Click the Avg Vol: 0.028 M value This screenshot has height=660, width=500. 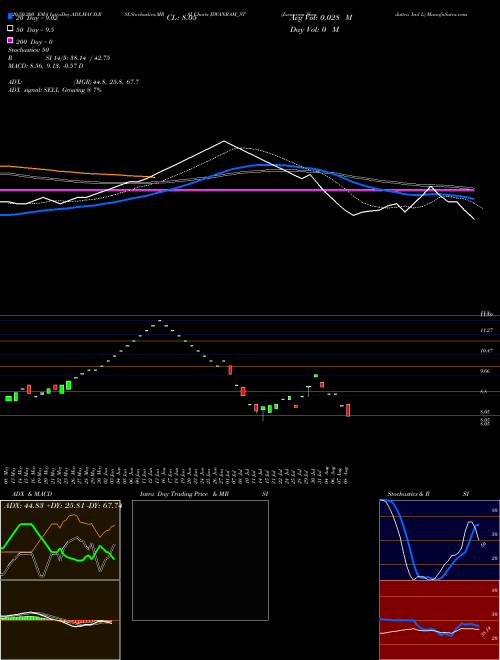322,18
